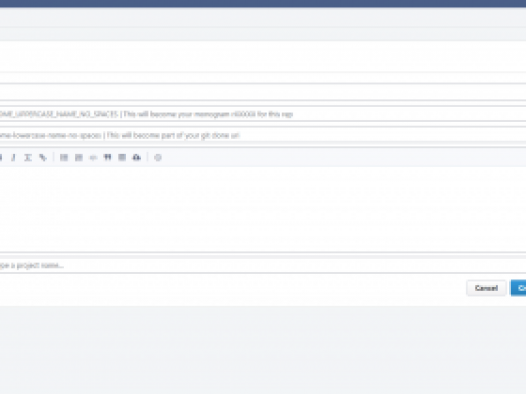Insert a bulleted list
The height and width of the screenshot is (394, 526).
coord(64,157)
